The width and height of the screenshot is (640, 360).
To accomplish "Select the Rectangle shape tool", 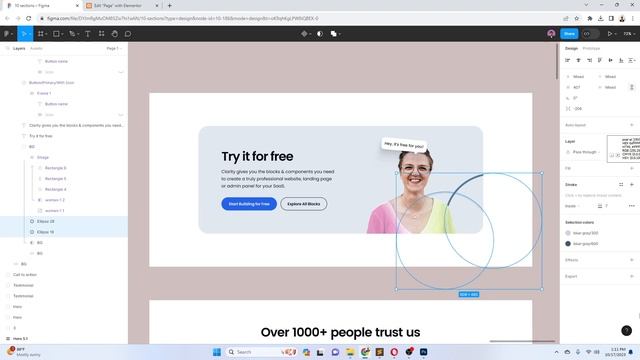I will (56, 34).
